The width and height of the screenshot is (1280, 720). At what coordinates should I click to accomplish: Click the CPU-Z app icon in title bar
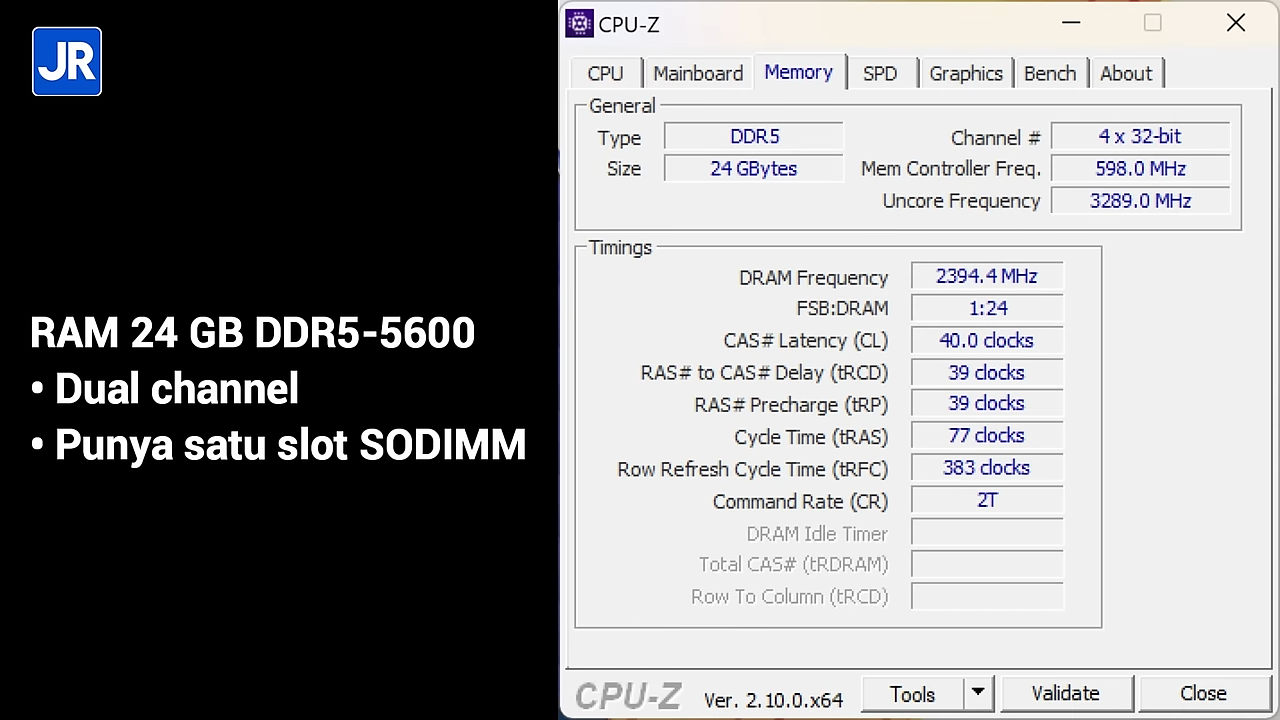click(579, 23)
